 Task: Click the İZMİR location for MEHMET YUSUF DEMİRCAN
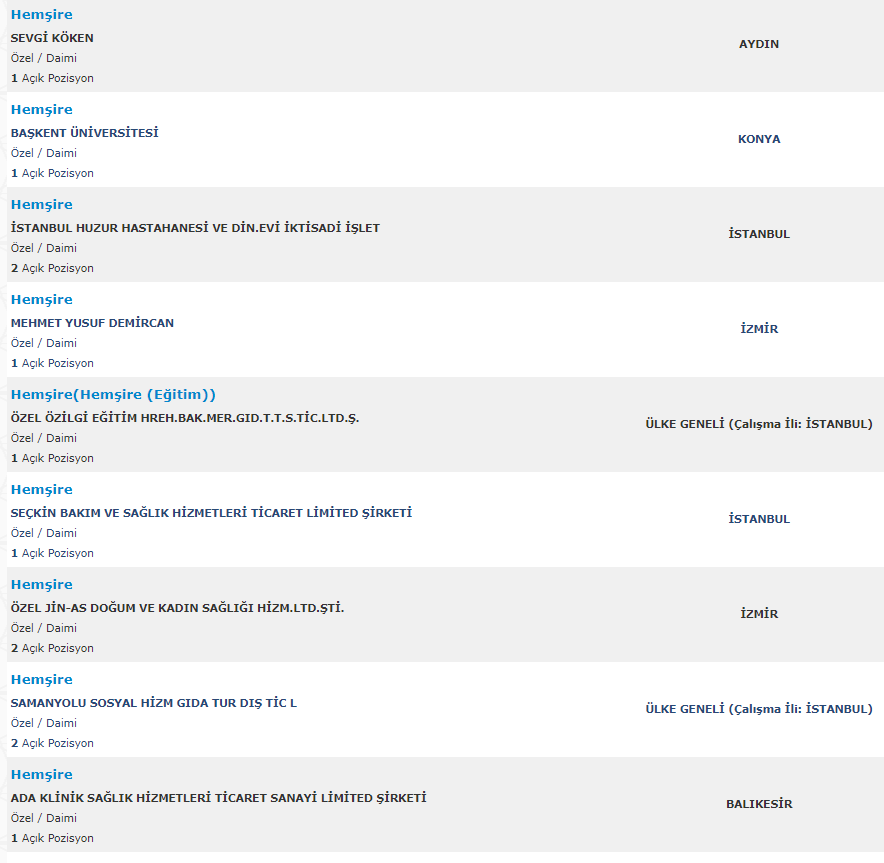pyautogui.click(x=759, y=329)
